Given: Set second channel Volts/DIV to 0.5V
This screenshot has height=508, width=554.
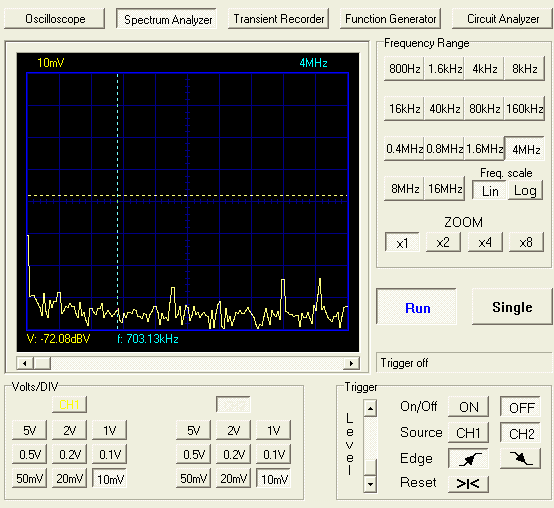Looking at the screenshot, I should pos(193,454).
